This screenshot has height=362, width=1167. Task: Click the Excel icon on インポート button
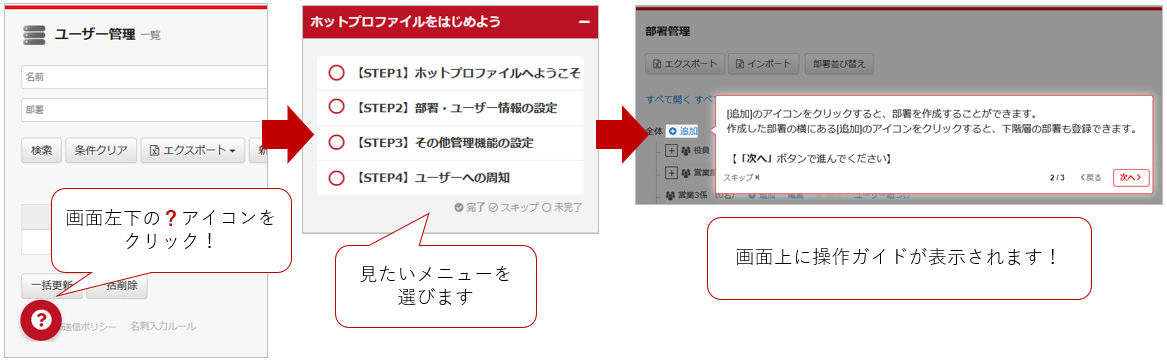741,64
